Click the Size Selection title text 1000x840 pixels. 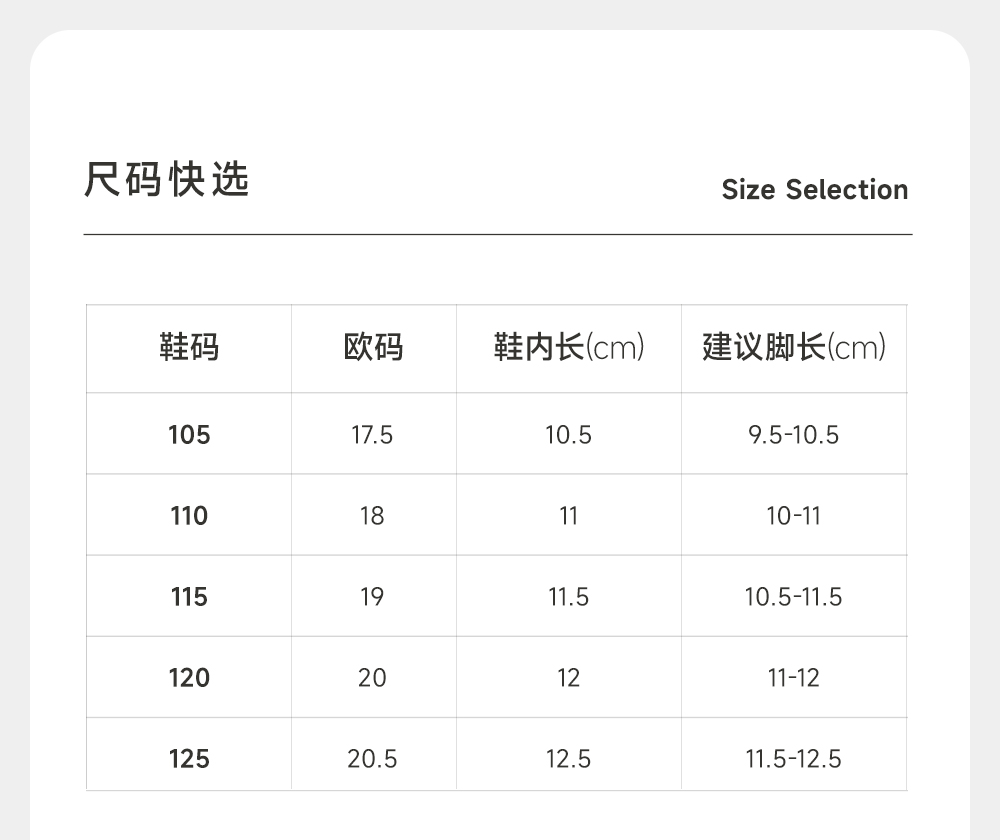coord(814,190)
